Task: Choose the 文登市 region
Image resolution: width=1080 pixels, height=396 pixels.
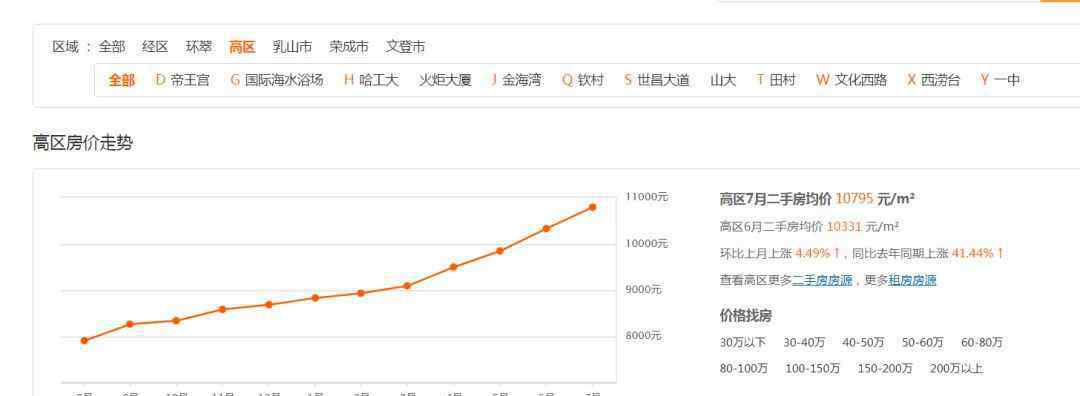Action: [x=405, y=47]
